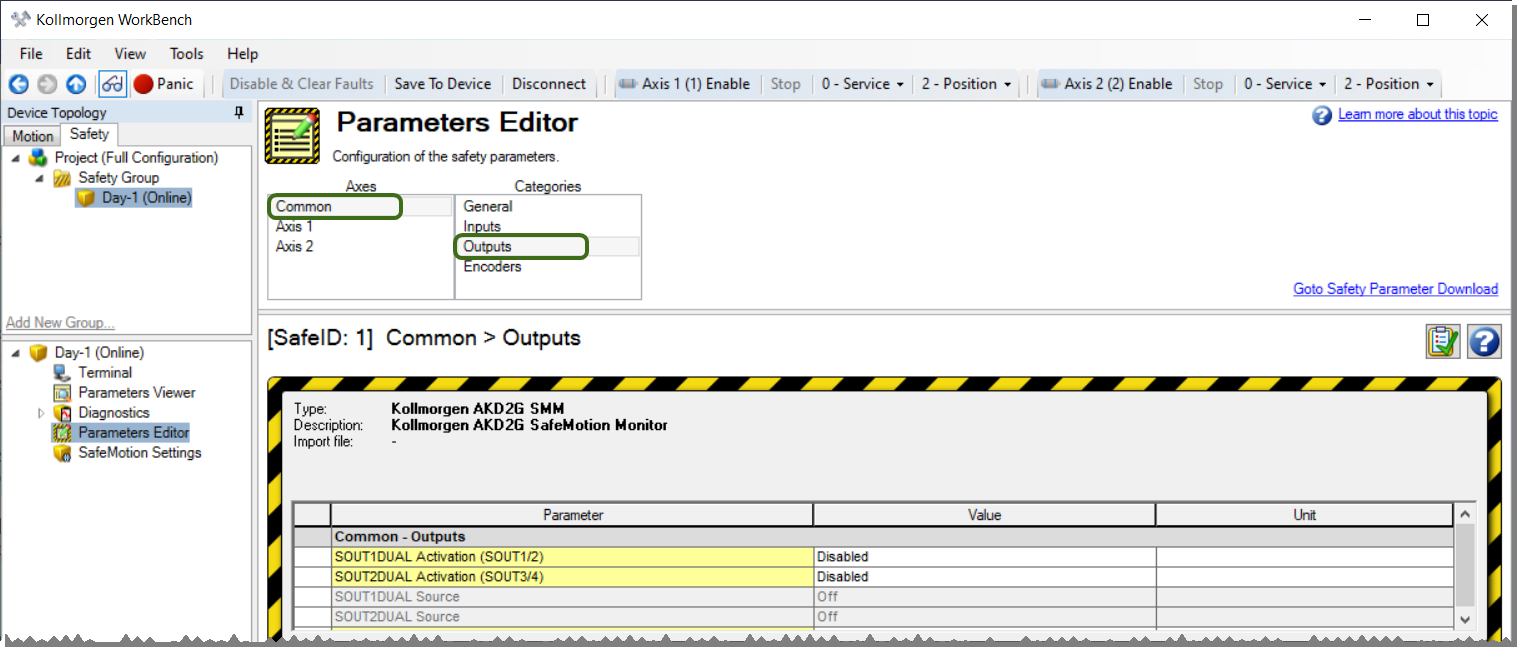Click the Parameter column header
The width and height of the screenshot is (1517, 647).
(x=572, y=515)
